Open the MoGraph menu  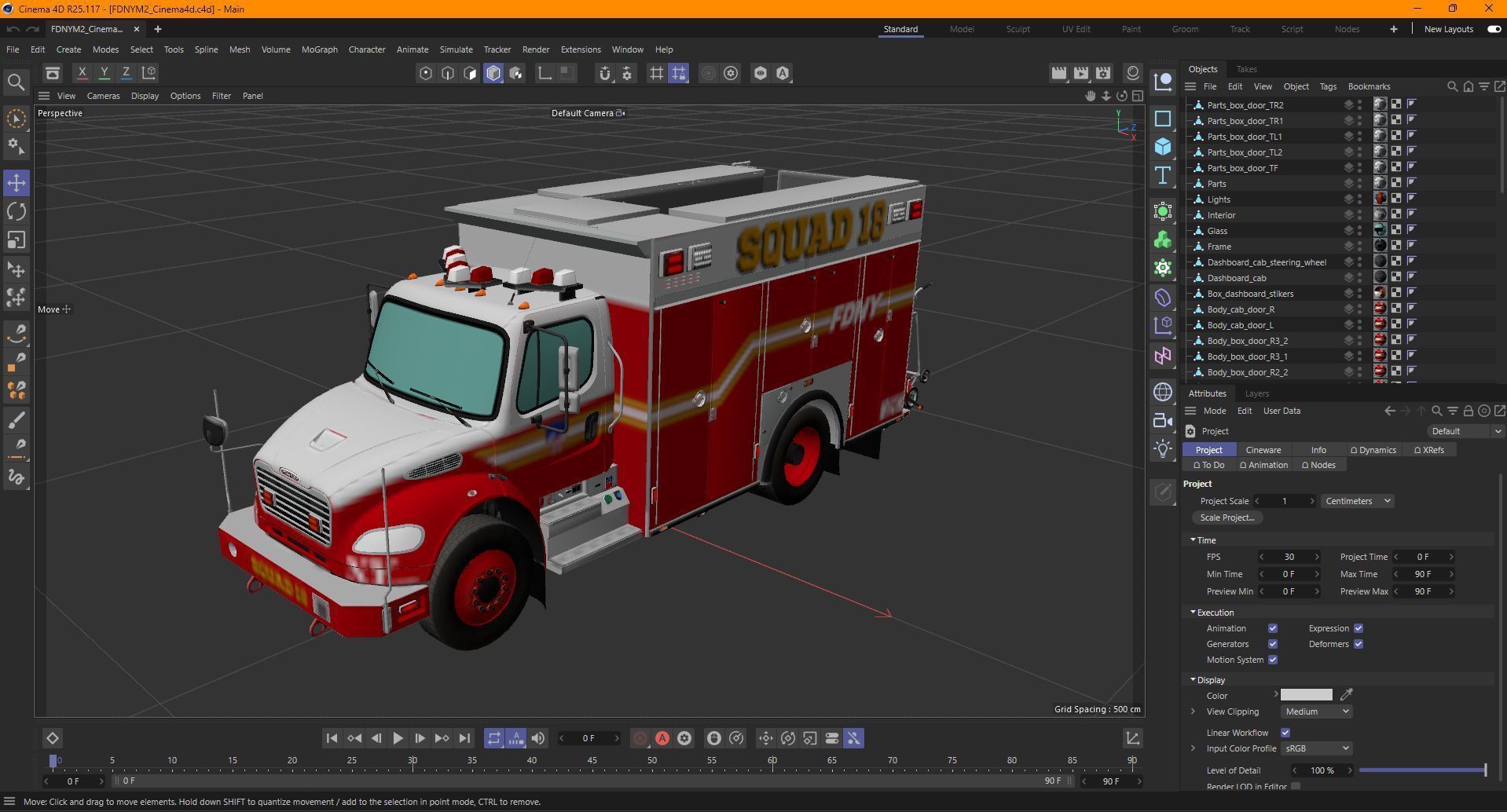pos(319,49)
